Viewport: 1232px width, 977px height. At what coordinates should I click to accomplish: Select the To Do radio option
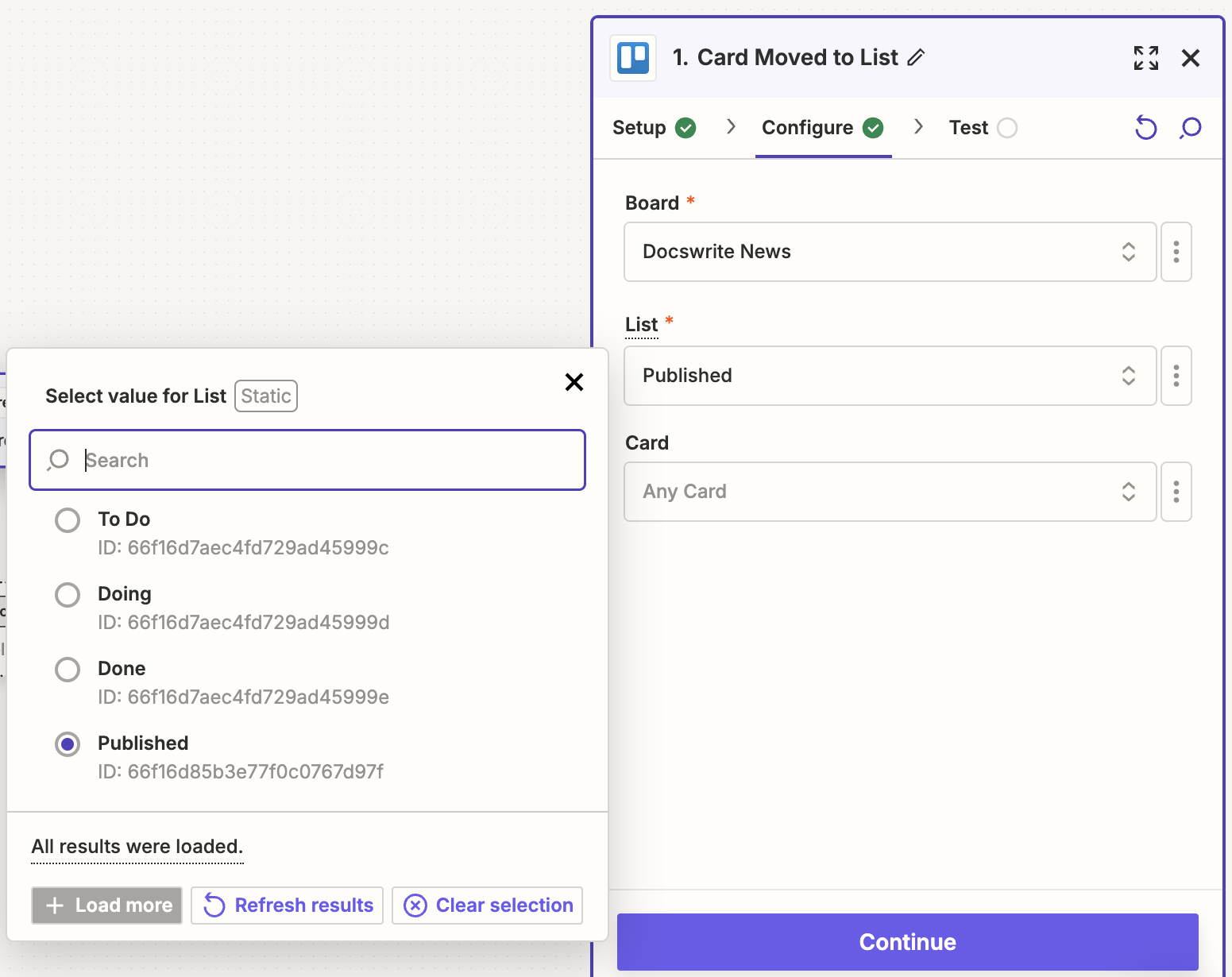coord(68,520)
